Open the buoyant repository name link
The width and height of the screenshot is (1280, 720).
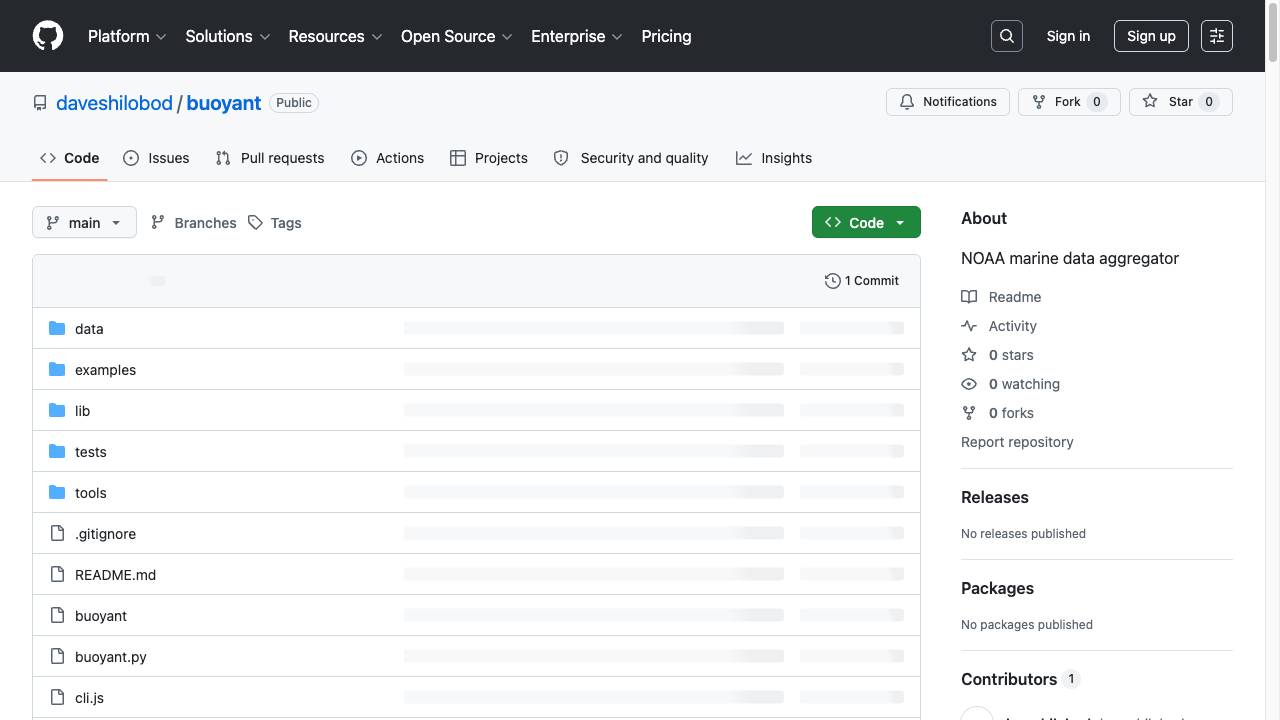[224, 103]
